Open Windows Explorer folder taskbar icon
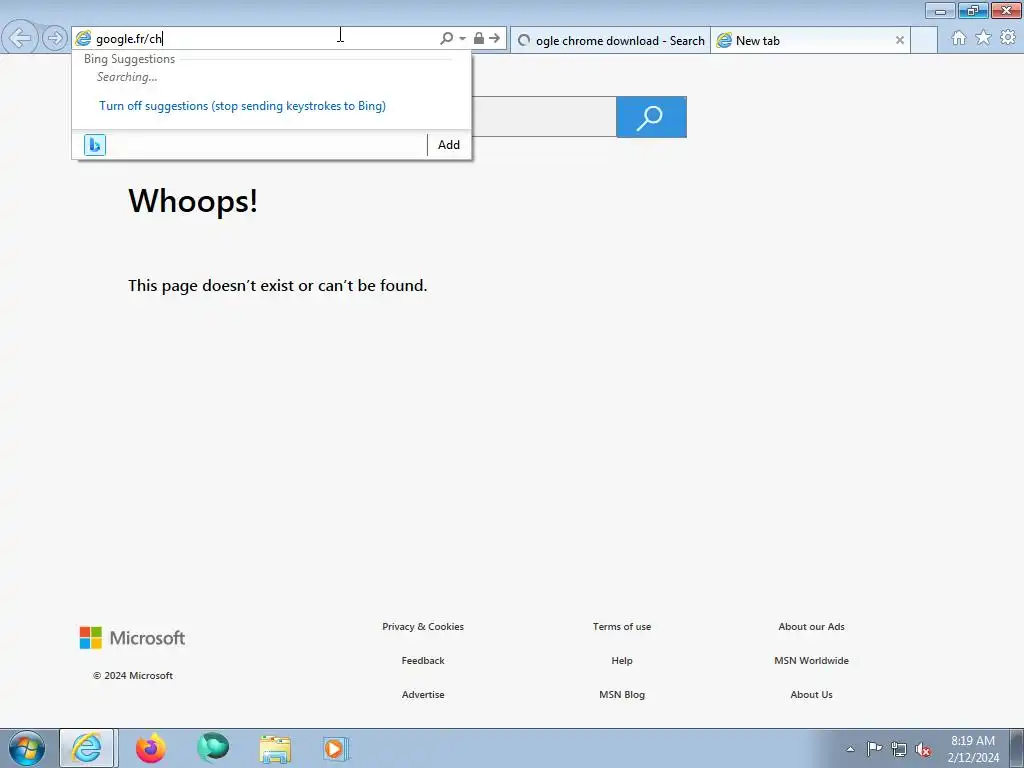The height and width of the screenshot is (768, 1024). coord(275,748)
